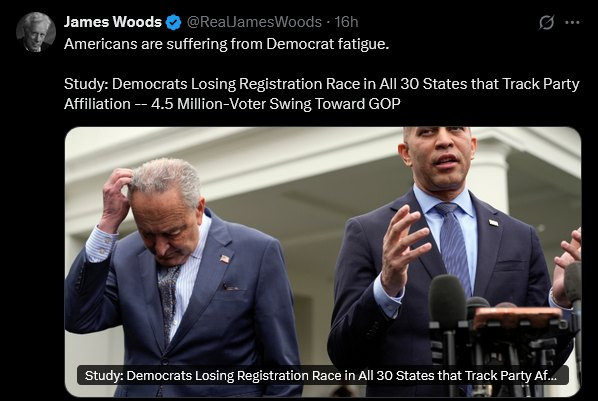The image size is (598, 401).
Task: Select the "Democrat fatigue" sentence in the tweet
Action: point(227,44)
